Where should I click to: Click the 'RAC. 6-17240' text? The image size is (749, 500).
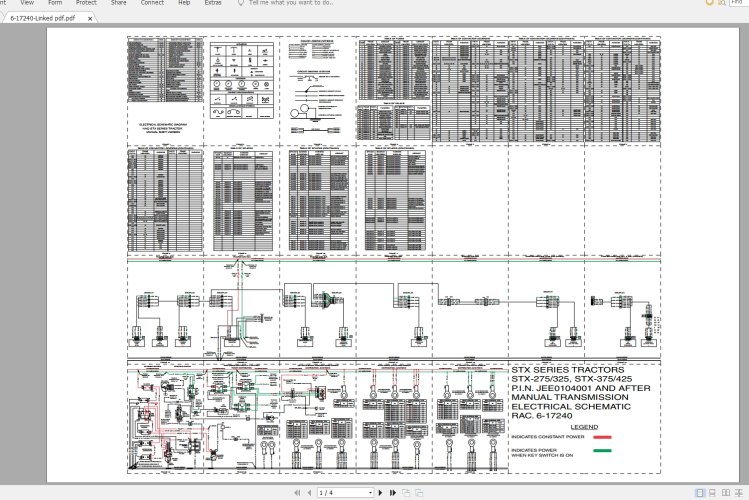click(x=542, y=415)
